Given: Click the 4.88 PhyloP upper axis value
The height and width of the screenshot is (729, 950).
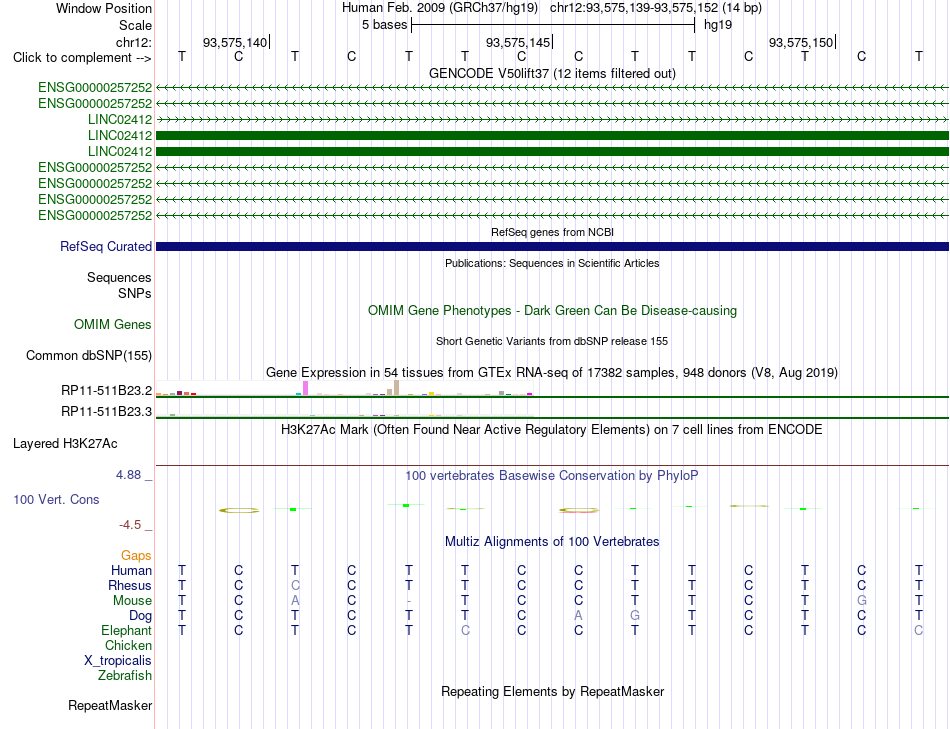Looking at the screenshot, I should [128, 474].
